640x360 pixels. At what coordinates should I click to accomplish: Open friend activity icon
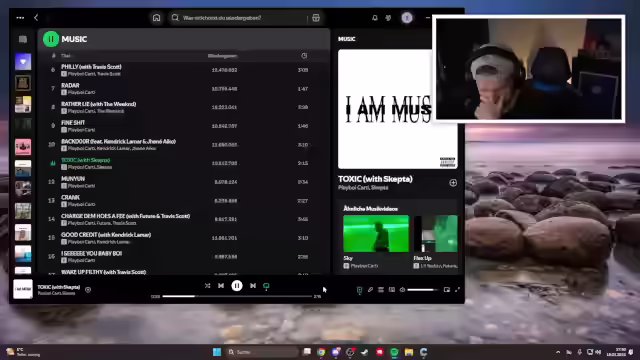point(388,18)
